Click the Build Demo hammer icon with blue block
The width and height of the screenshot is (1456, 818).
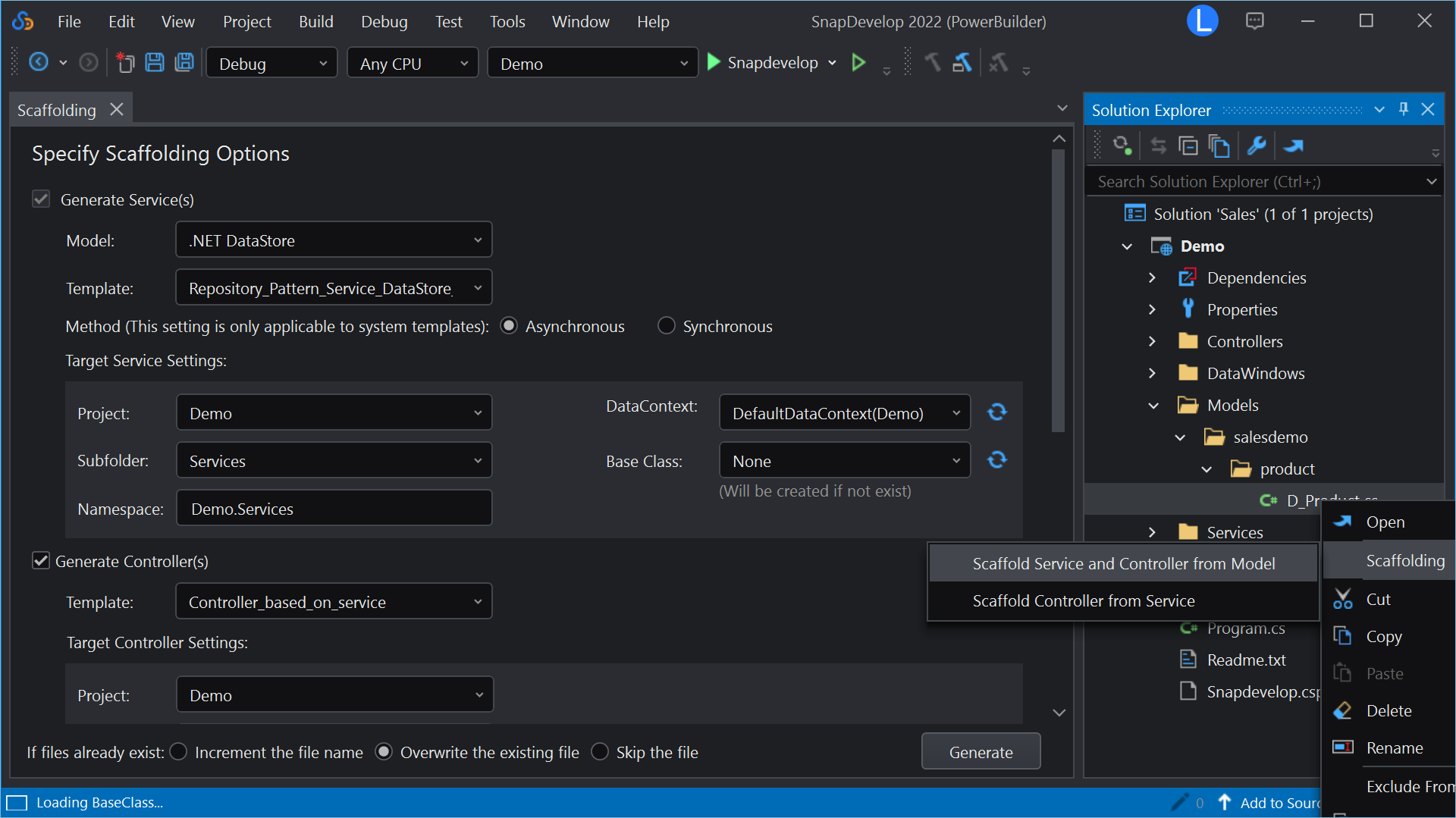pos(962,62)
